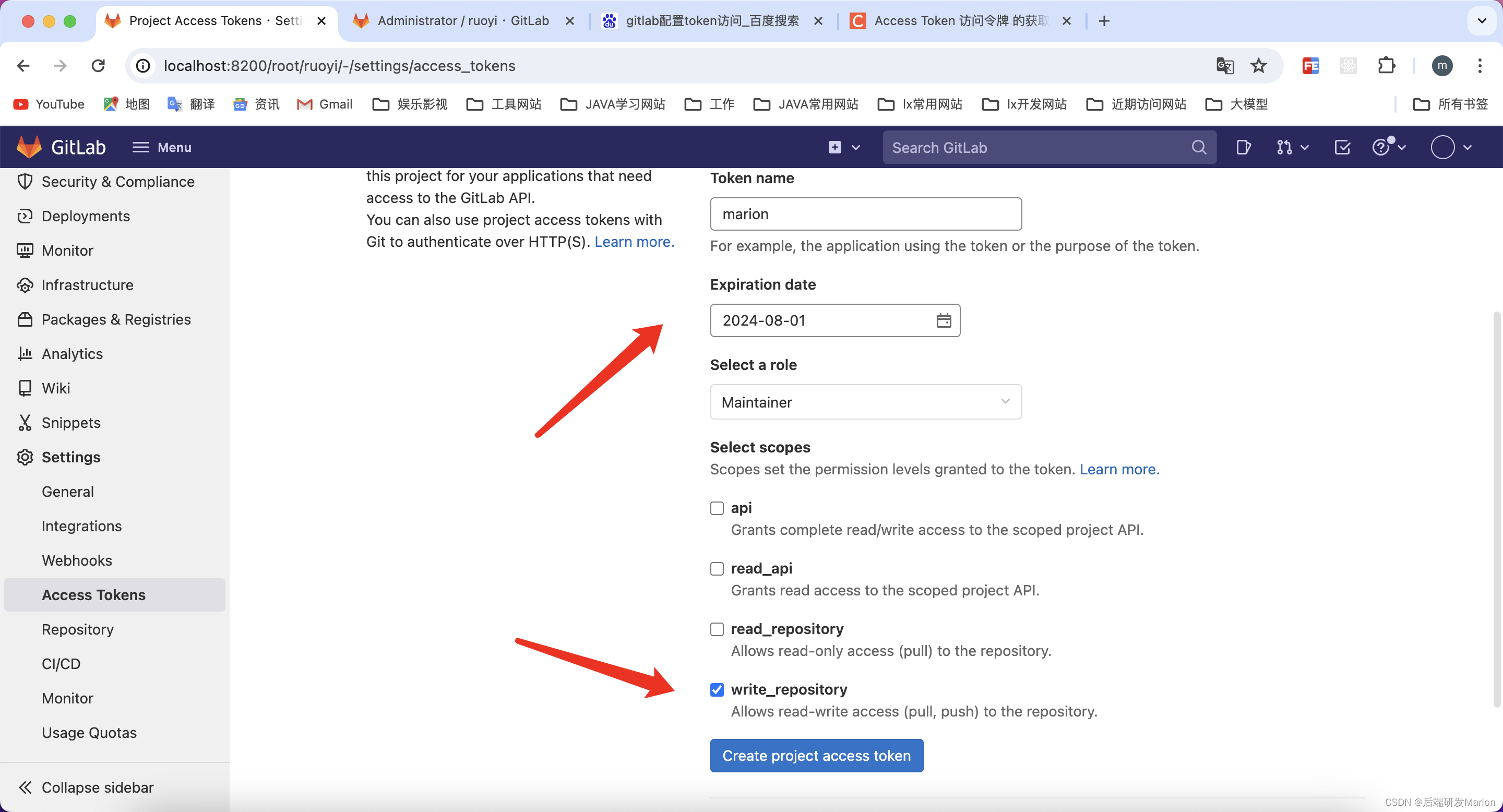Open the Monitor section
The width and height of the screenshot is (1503, 812).
(67, 250)
